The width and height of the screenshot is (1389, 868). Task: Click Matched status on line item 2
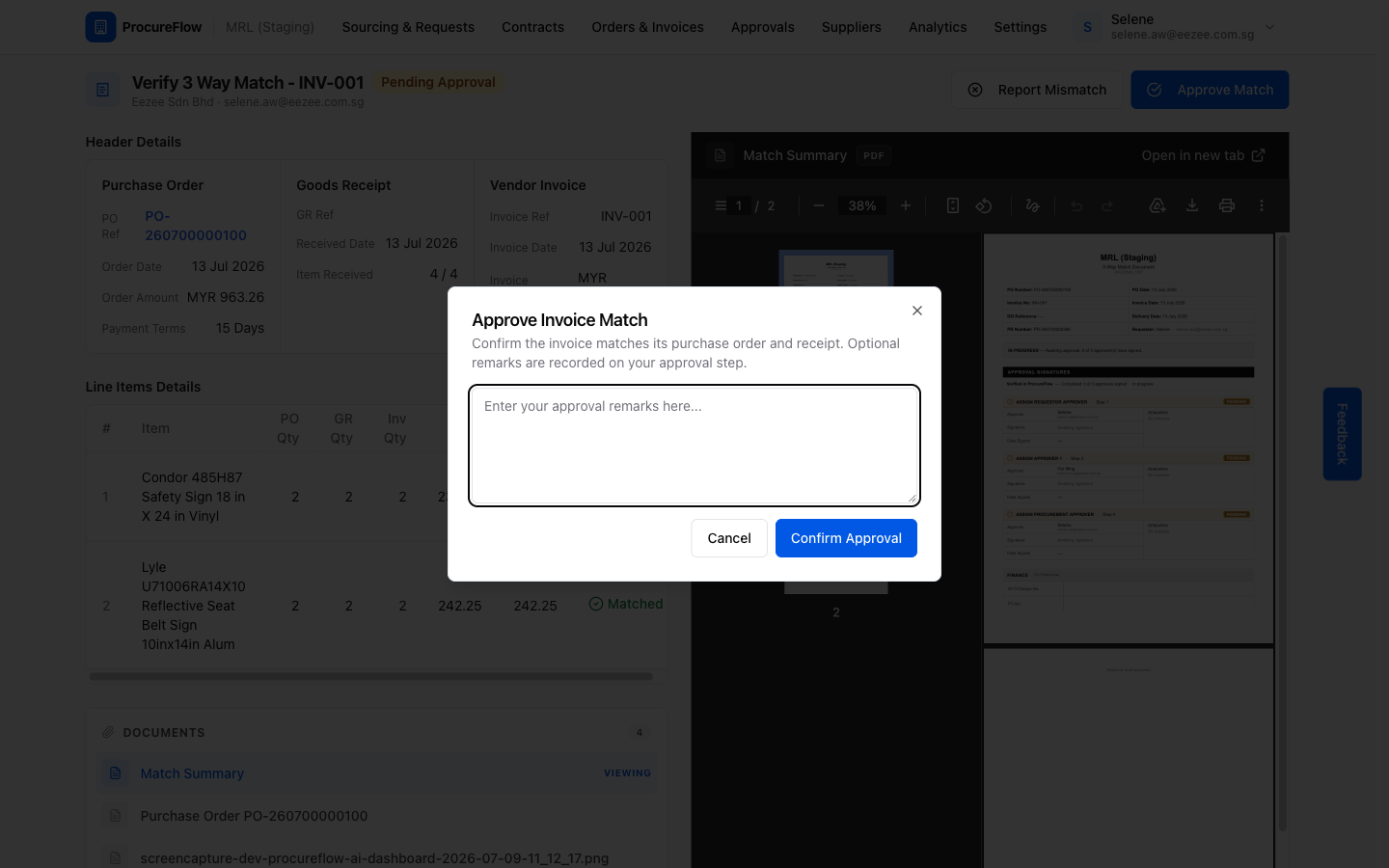pos(626,604)
